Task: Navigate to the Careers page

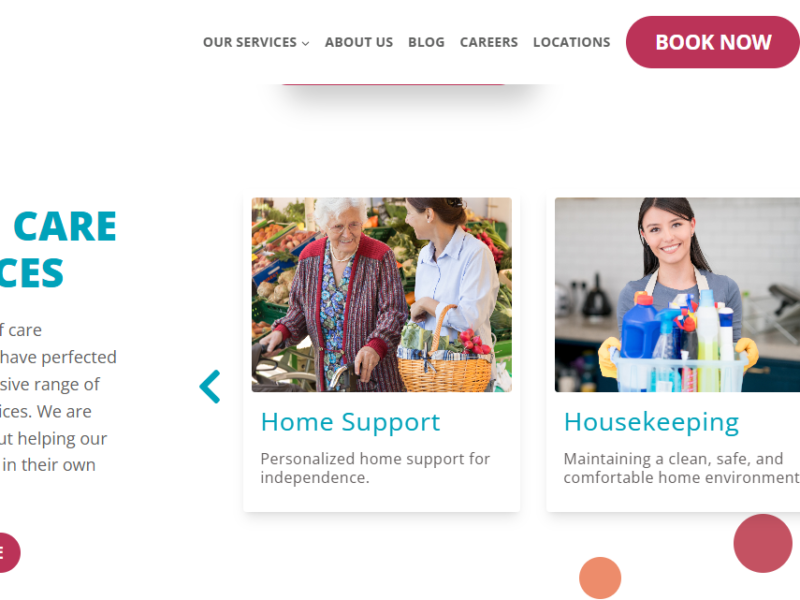Action: 489,42
